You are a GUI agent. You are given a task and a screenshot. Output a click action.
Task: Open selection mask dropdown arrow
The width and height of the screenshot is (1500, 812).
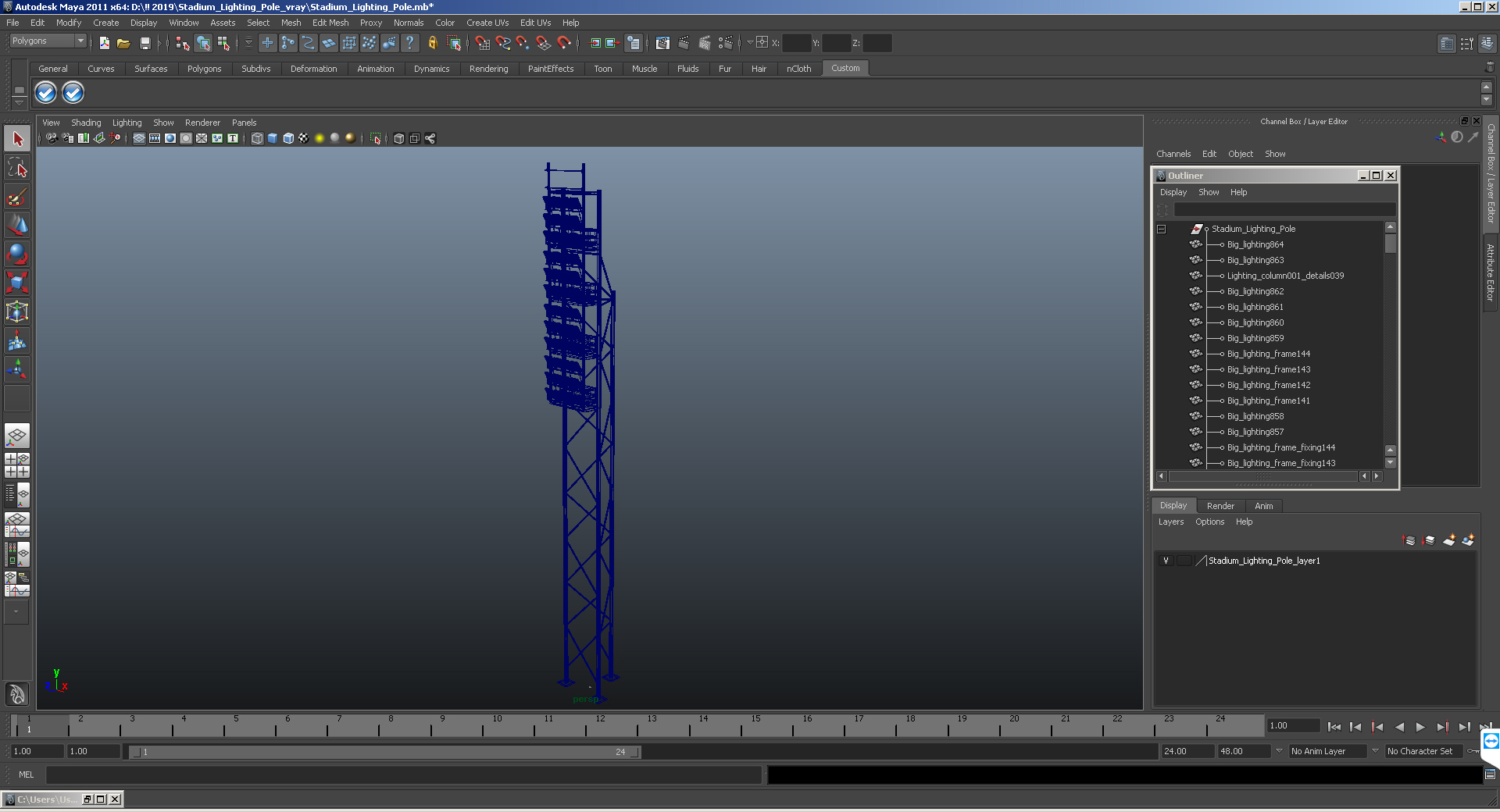249,43
